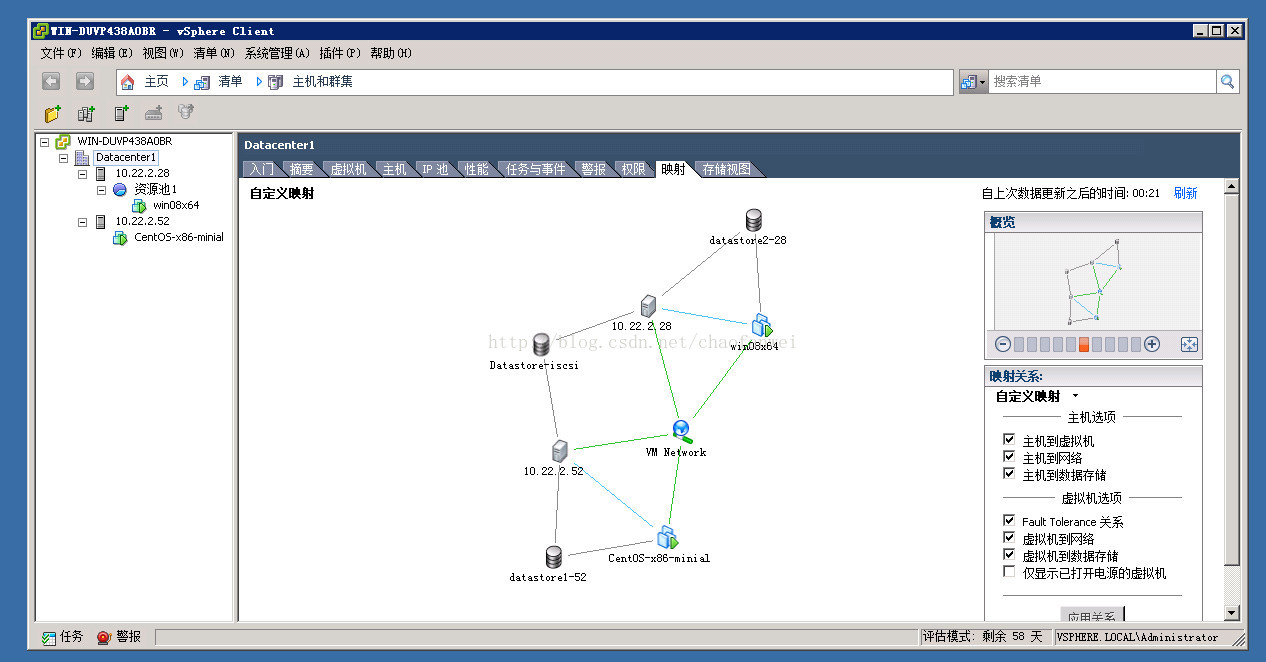Select the datastore1-52 icon in the map

click(553, 557)
